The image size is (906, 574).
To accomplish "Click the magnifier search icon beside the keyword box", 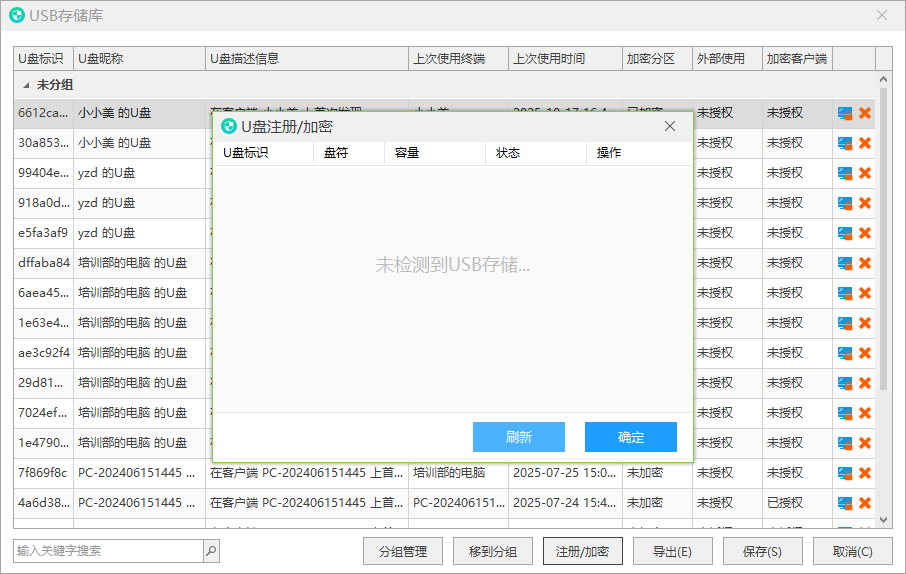I will pyautogui.click(x=211, y=550).
